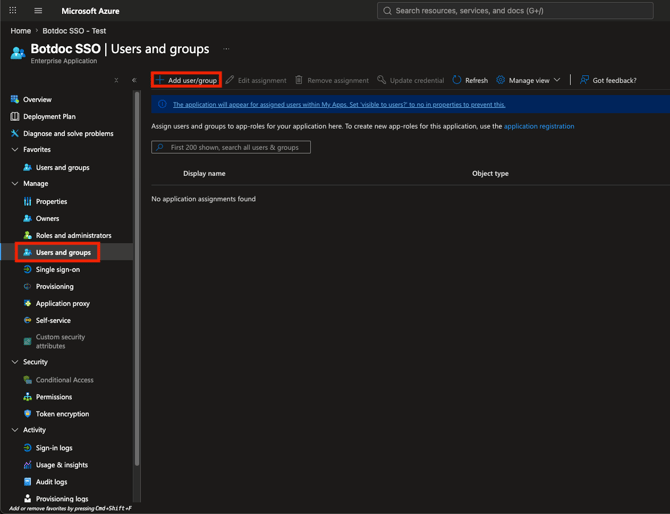This screenshot has width=670, height=514.
Task: Open Deployment Plan page
Action: pyautogui.click(x=49, y=117)
